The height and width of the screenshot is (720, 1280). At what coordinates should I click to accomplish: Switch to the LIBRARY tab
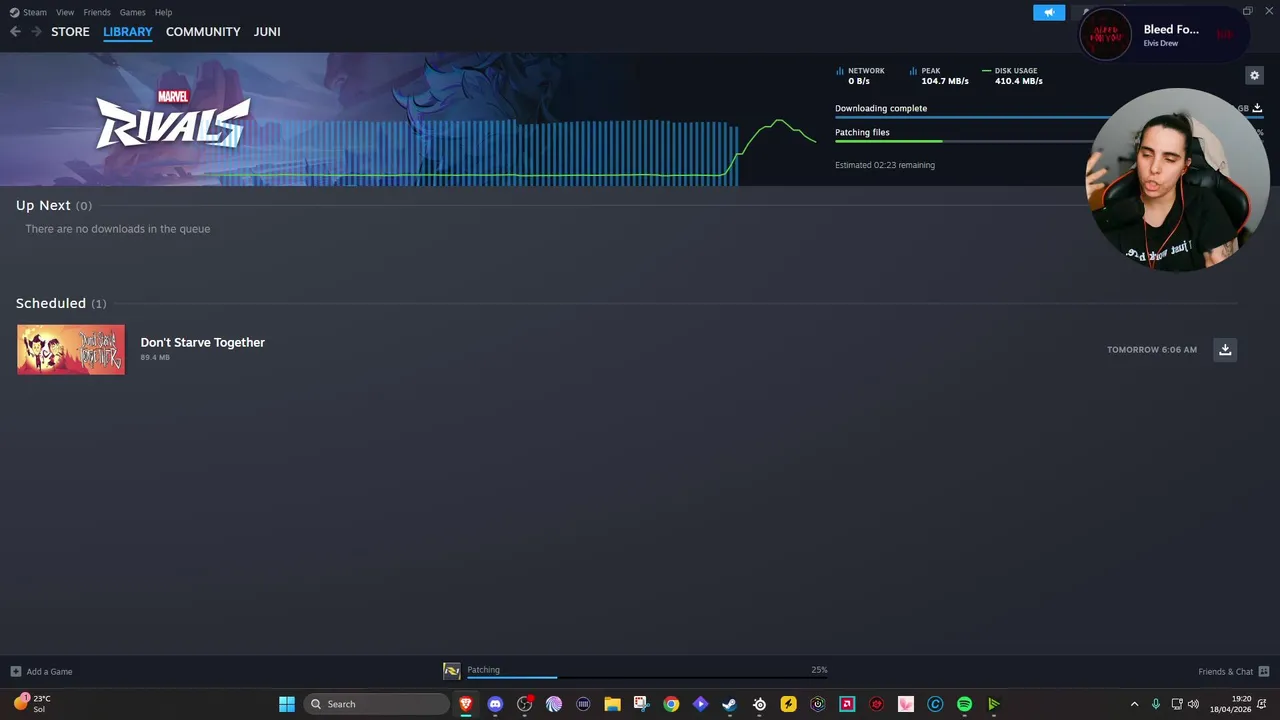(128, 32)
